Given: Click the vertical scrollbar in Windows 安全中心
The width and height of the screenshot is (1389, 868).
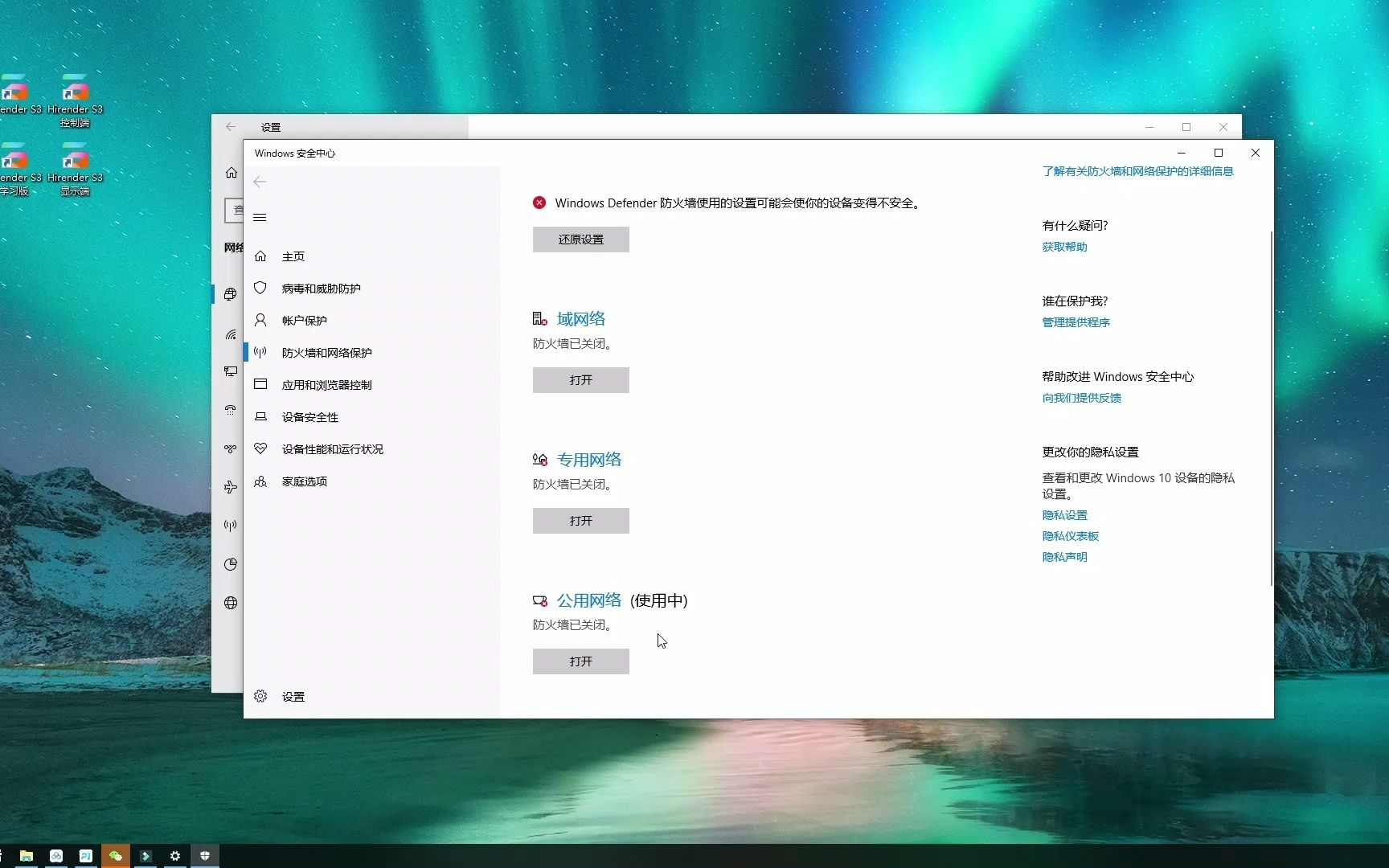Looking at the screenshot, I should 1271,408.
